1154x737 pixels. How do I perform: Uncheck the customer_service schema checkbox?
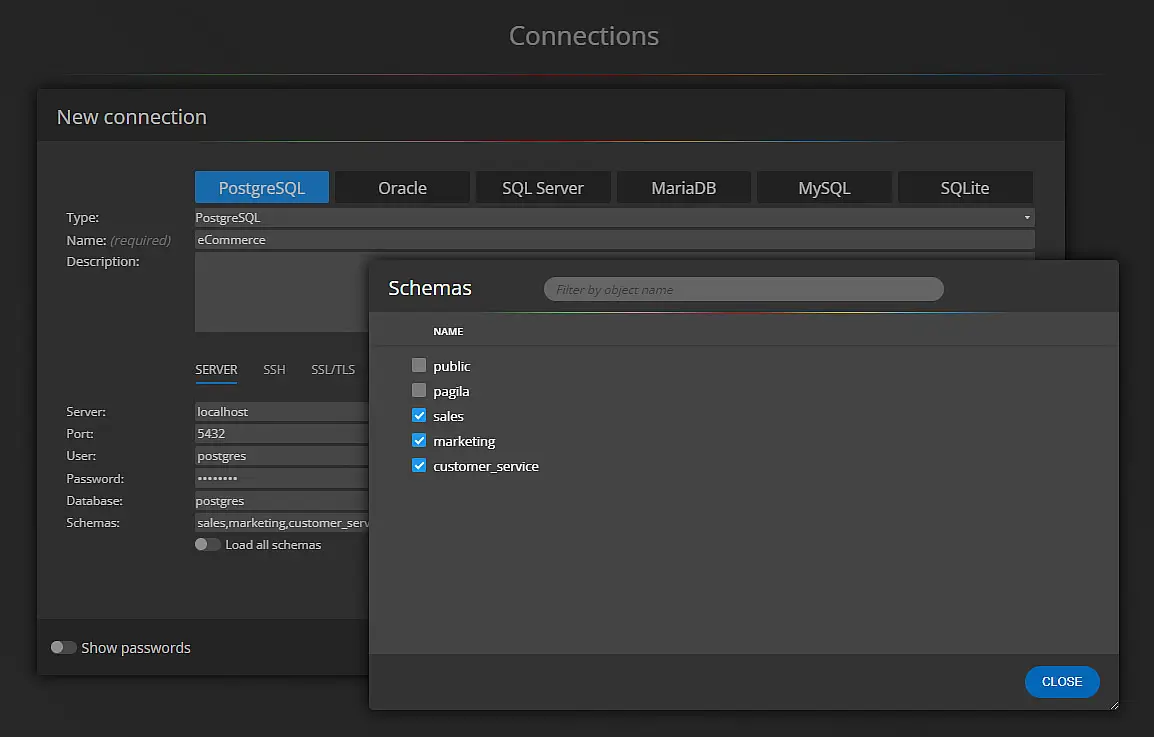pyautogui.click(x=419, y=465)
